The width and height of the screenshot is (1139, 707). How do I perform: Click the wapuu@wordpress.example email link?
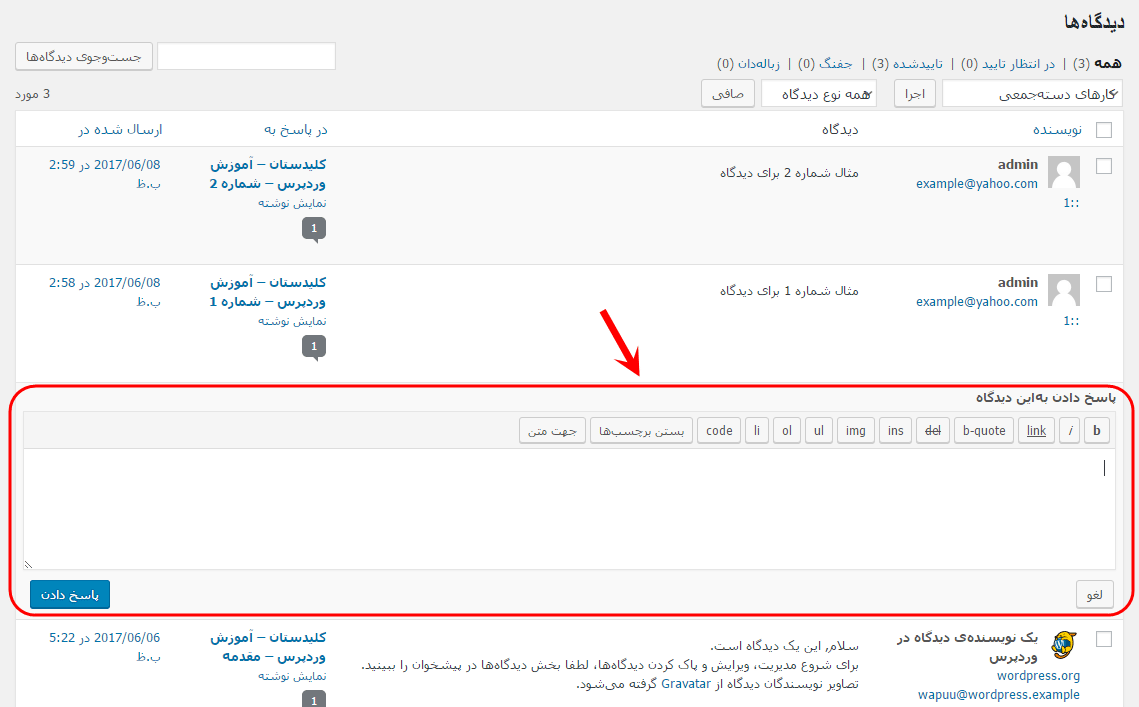pos(999,695)
